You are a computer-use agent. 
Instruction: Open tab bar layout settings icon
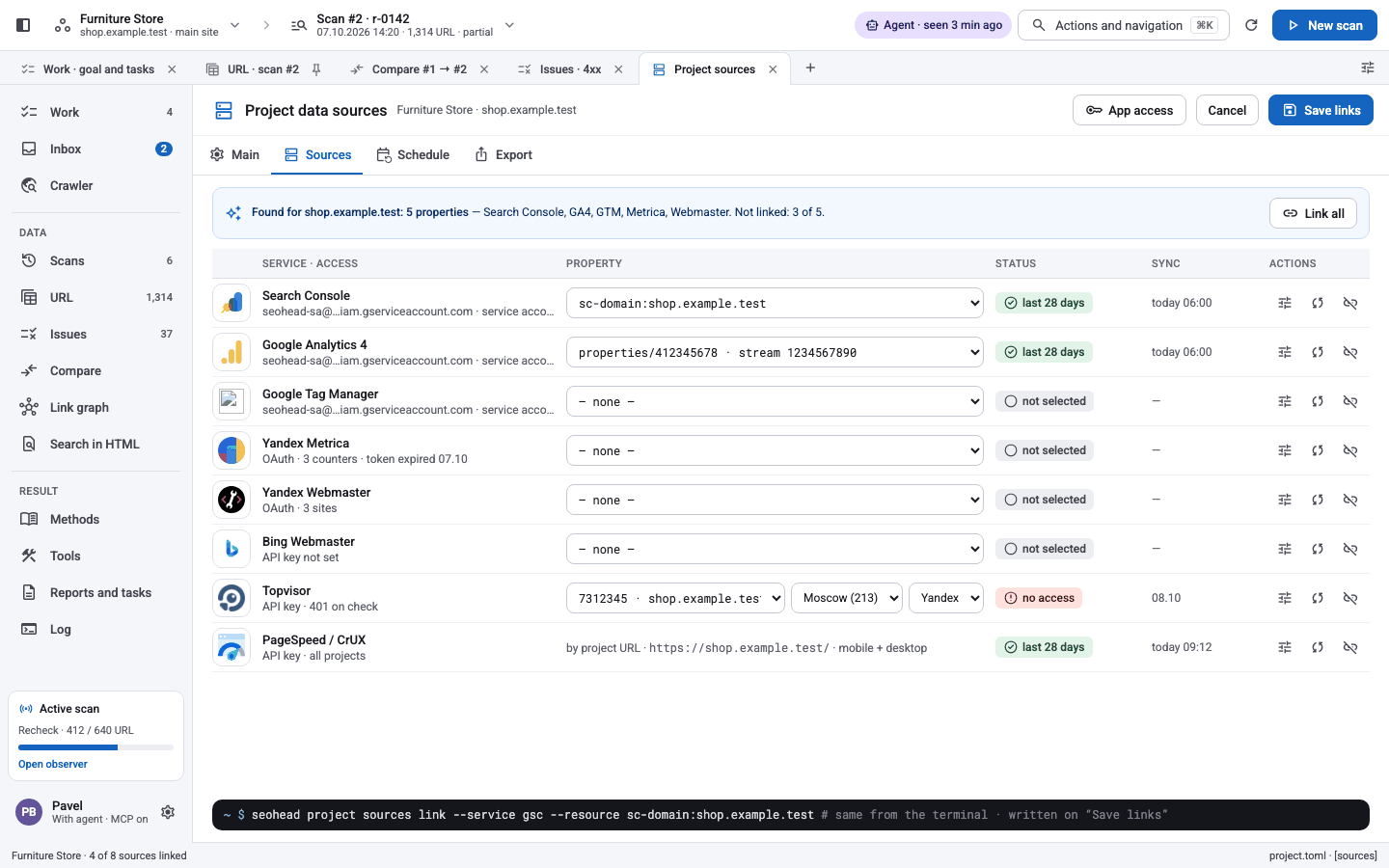1368,68
